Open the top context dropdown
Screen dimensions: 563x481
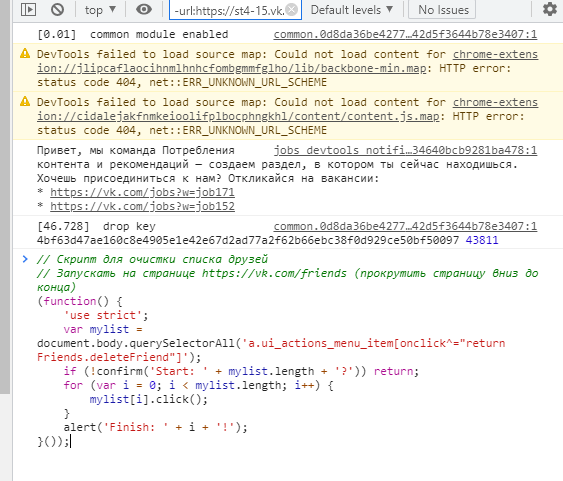pyautogui.click(x=100, y=10)
